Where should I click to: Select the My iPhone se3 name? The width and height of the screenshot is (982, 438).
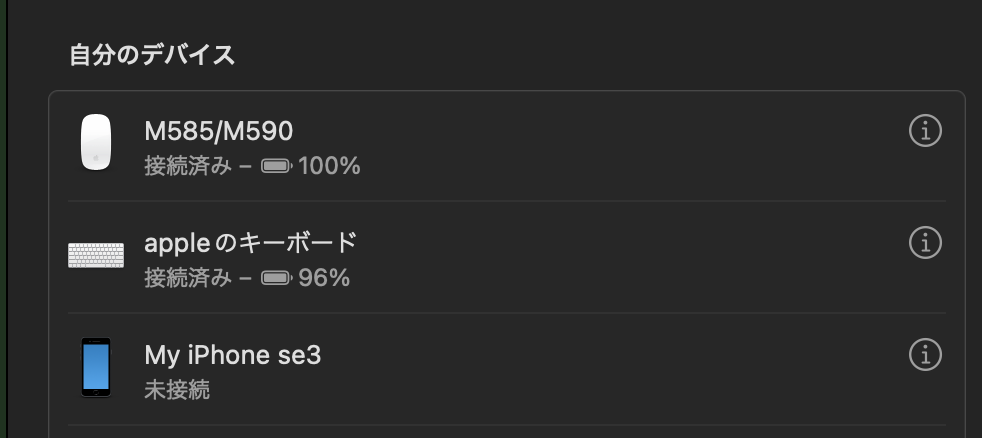[x=233, y=355]
